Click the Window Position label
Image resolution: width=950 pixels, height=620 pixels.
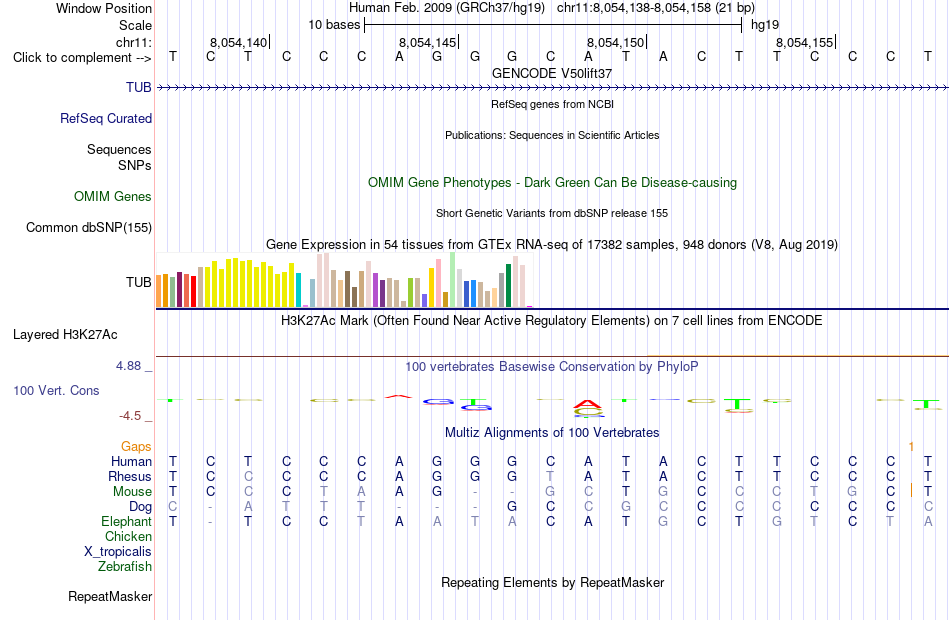(x=104, y=8)
